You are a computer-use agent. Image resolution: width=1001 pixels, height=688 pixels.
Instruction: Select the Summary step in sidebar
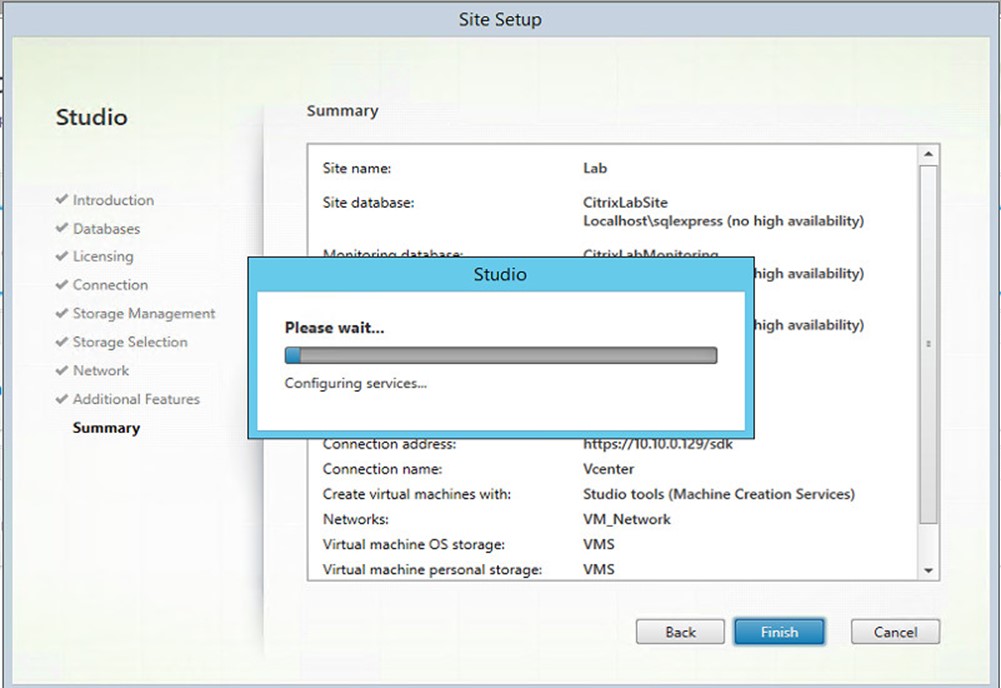click(x=106, y=428)
